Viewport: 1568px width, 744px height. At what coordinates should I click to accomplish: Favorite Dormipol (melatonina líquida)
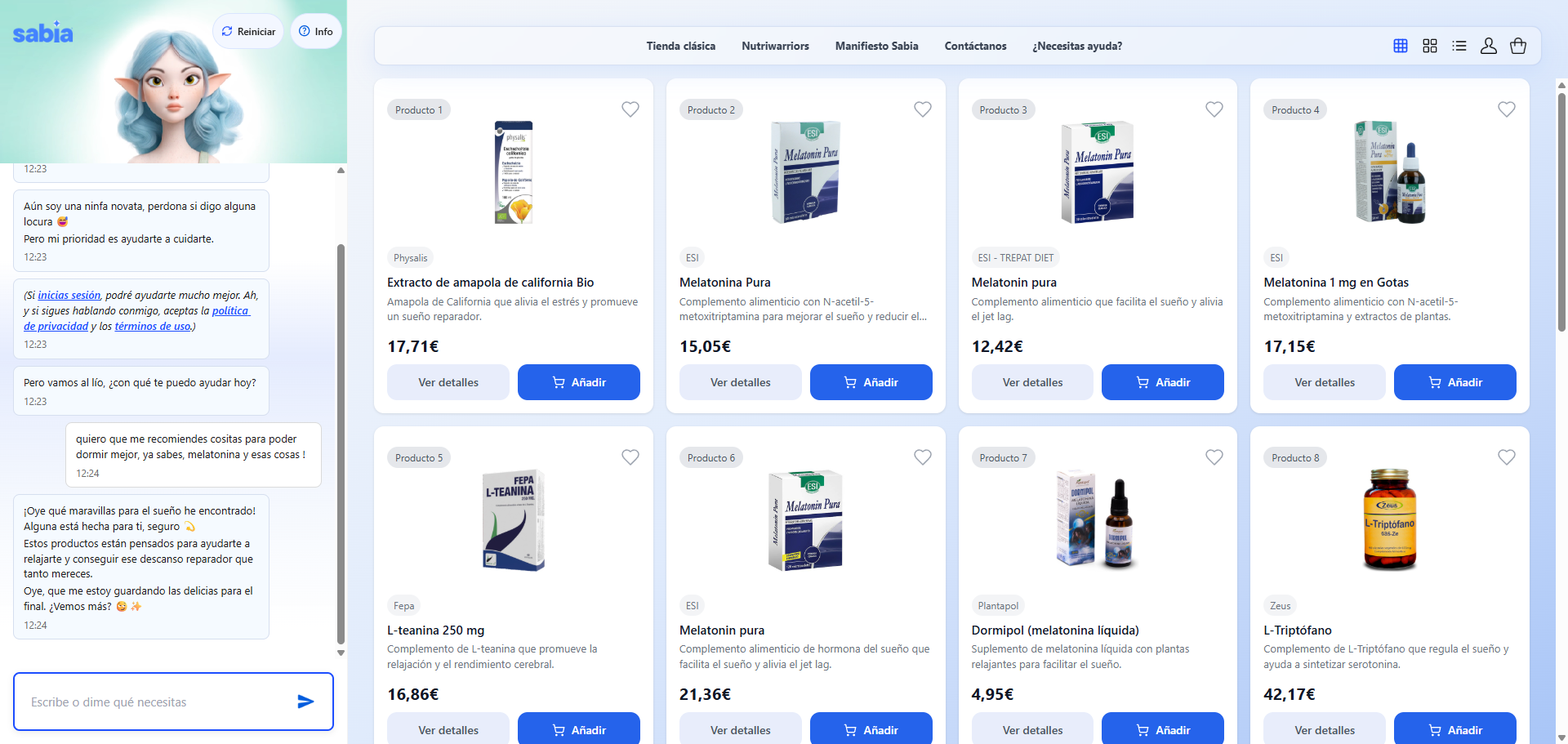coord(1214,457)
